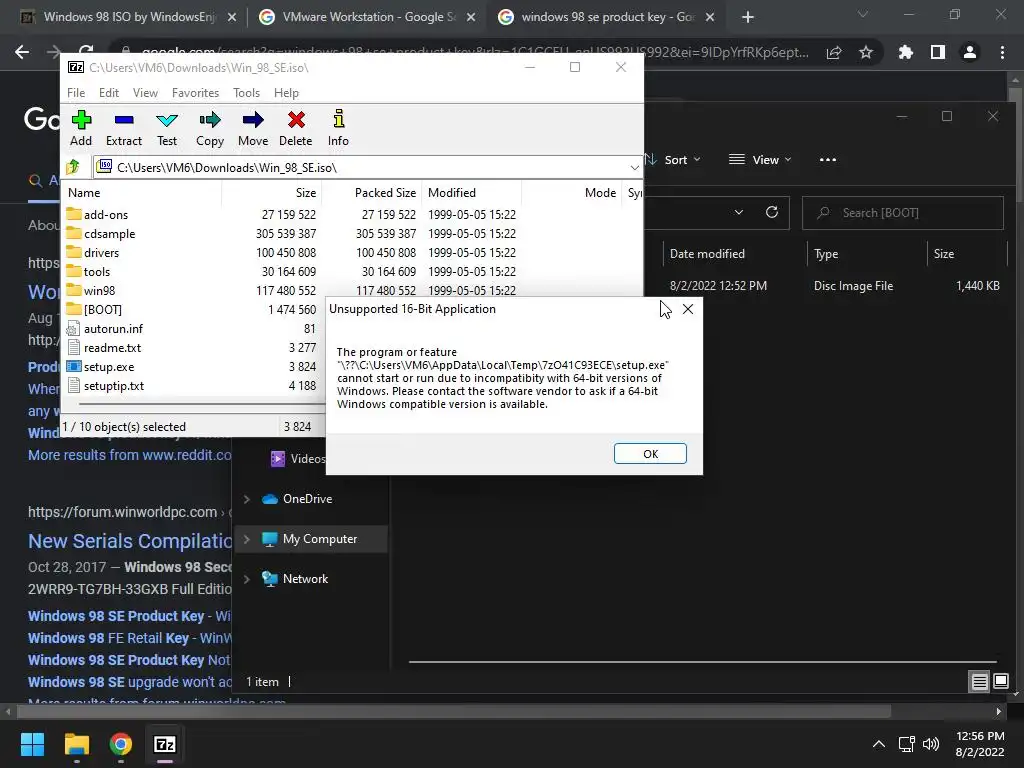This screenshot has height=768, width=1024.
Task: Click the Extract icon in 7-Zip
Action: 123,120
